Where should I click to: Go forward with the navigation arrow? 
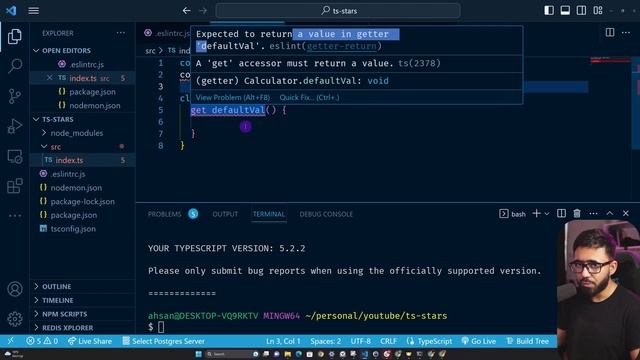click(x=203, y=11)
